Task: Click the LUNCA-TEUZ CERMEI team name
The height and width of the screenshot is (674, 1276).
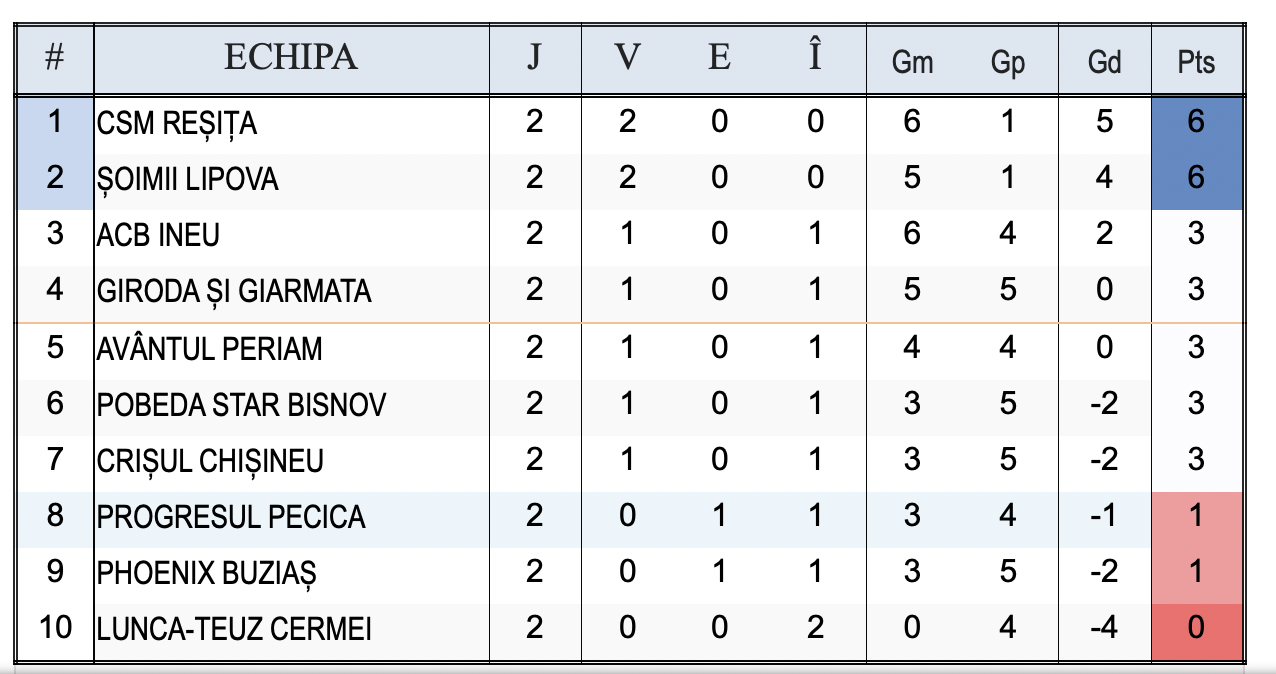Action: (x=234, y=630)
